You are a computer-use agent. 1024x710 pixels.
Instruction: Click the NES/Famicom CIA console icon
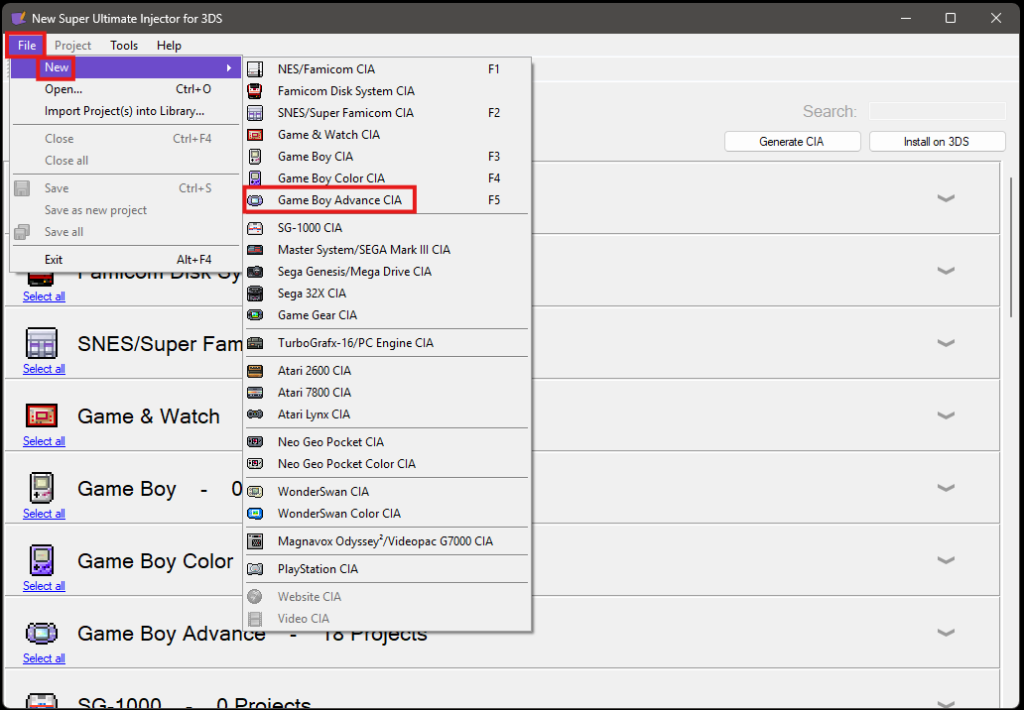tap(255, 69)
